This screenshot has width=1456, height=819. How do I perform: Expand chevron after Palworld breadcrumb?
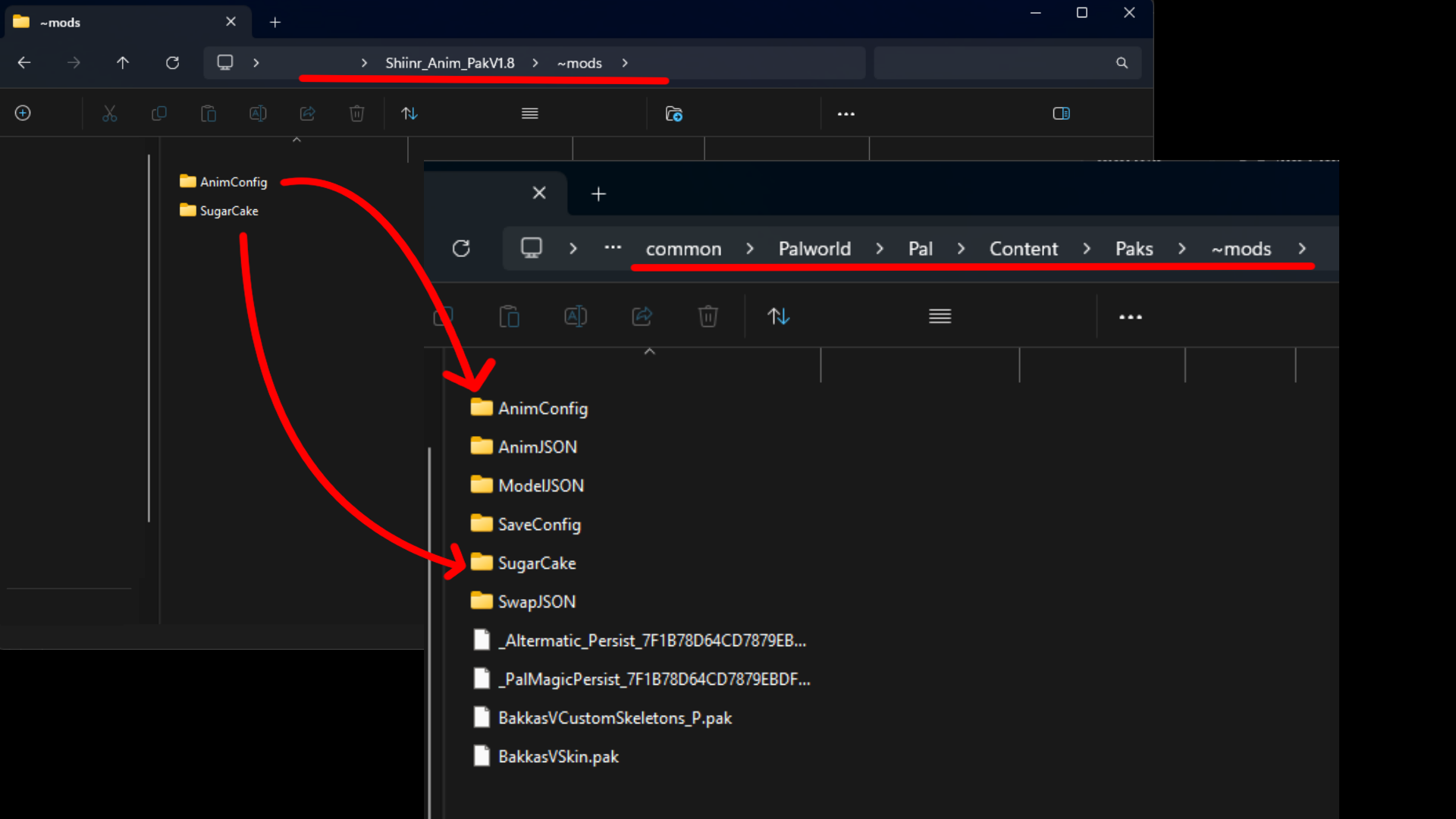[880, 249]
